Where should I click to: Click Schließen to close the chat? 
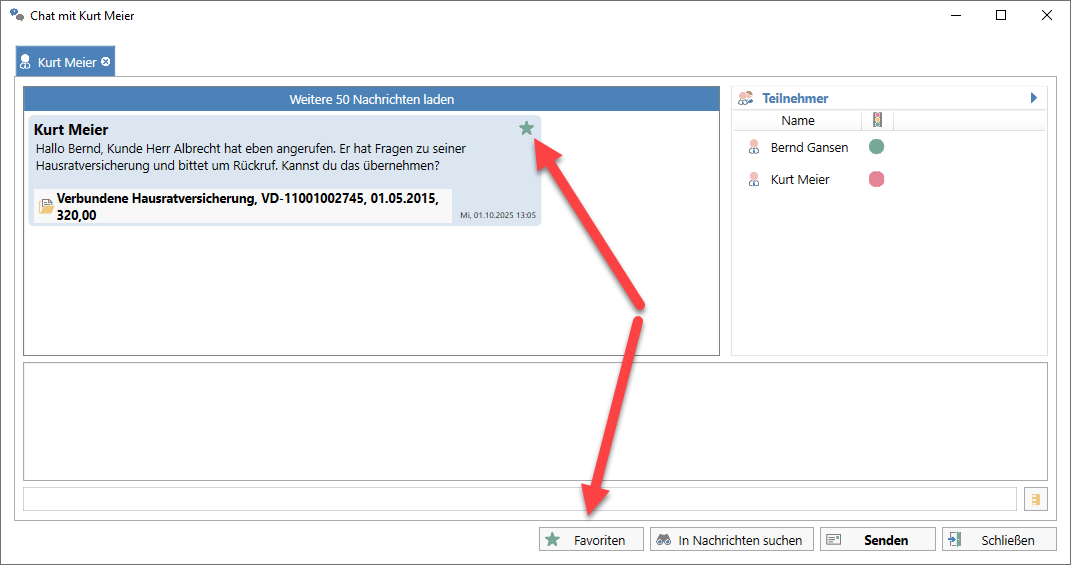click(998, 540)
